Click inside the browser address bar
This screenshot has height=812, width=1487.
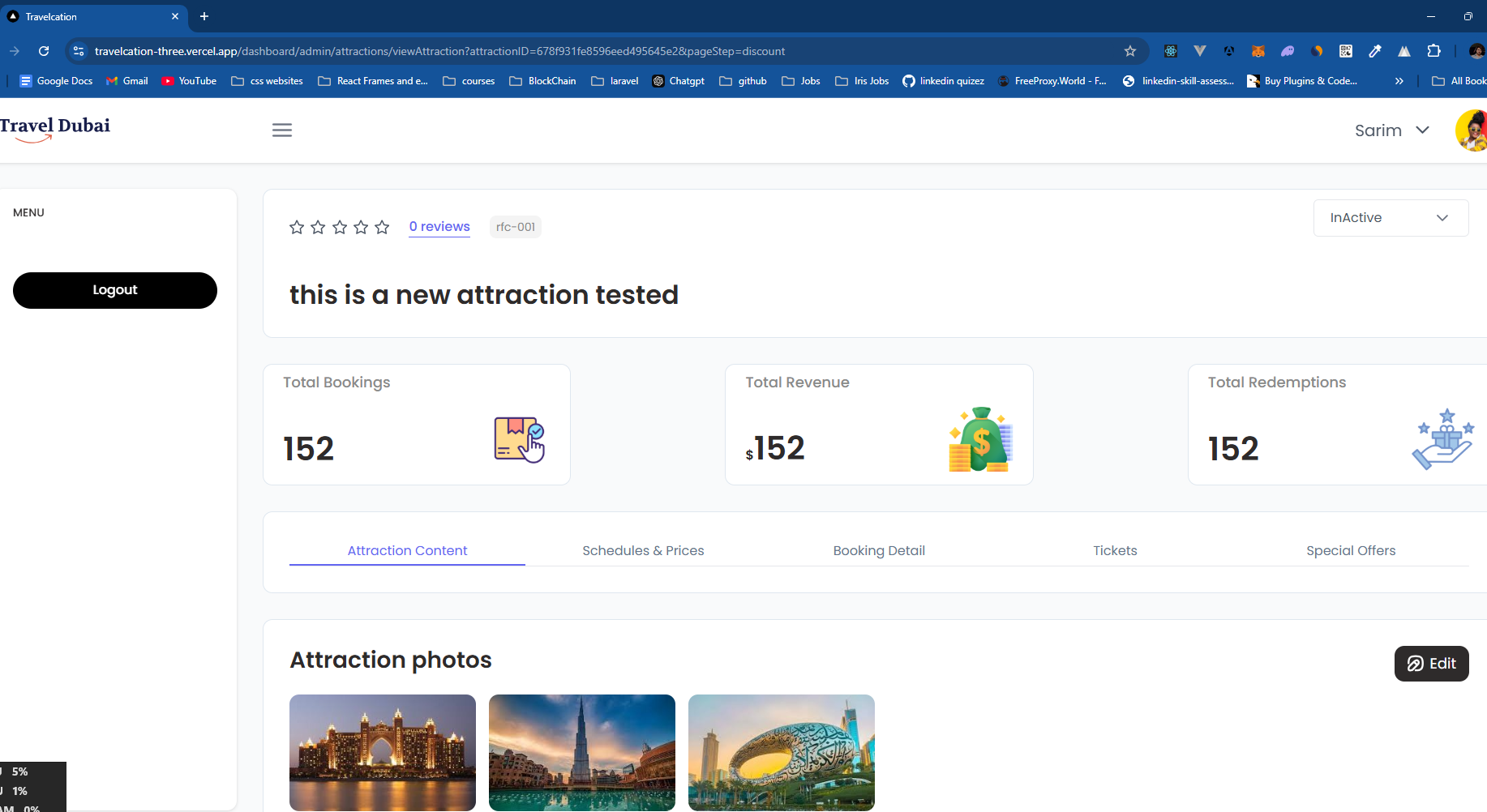(x=568, y=50)
